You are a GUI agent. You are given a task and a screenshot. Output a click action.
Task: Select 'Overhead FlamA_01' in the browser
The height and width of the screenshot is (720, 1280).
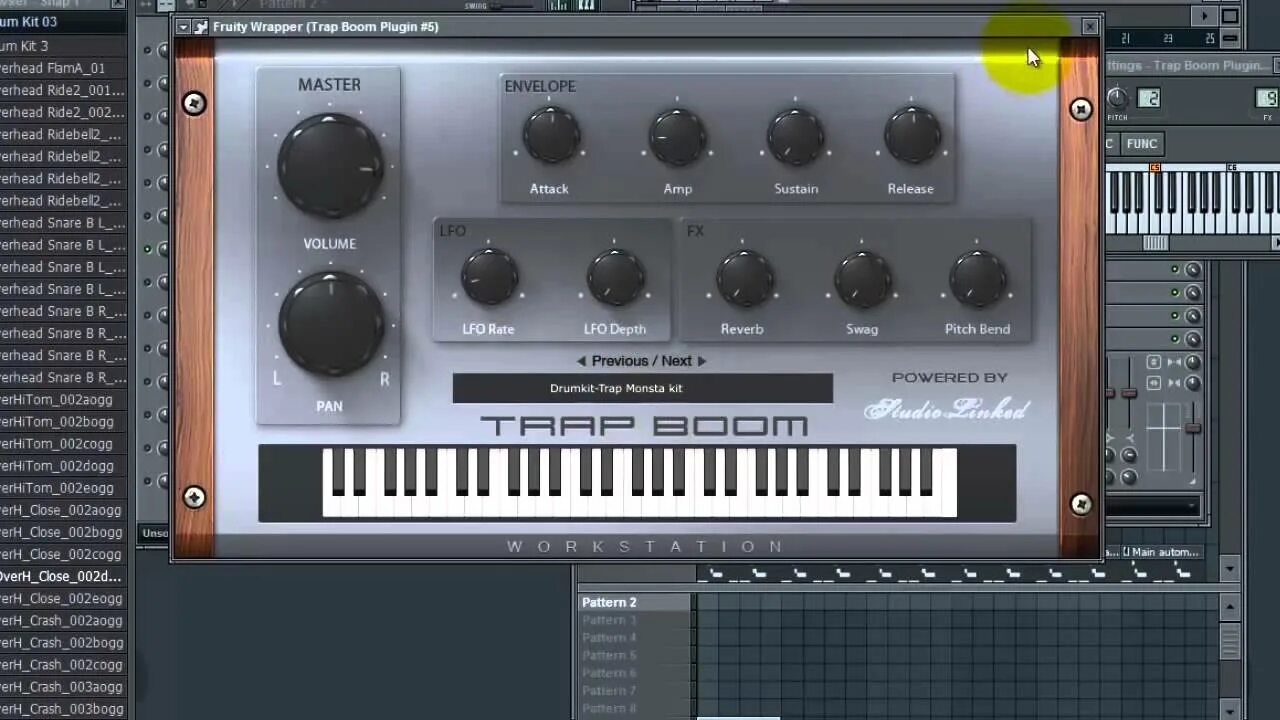pos(62,68)
